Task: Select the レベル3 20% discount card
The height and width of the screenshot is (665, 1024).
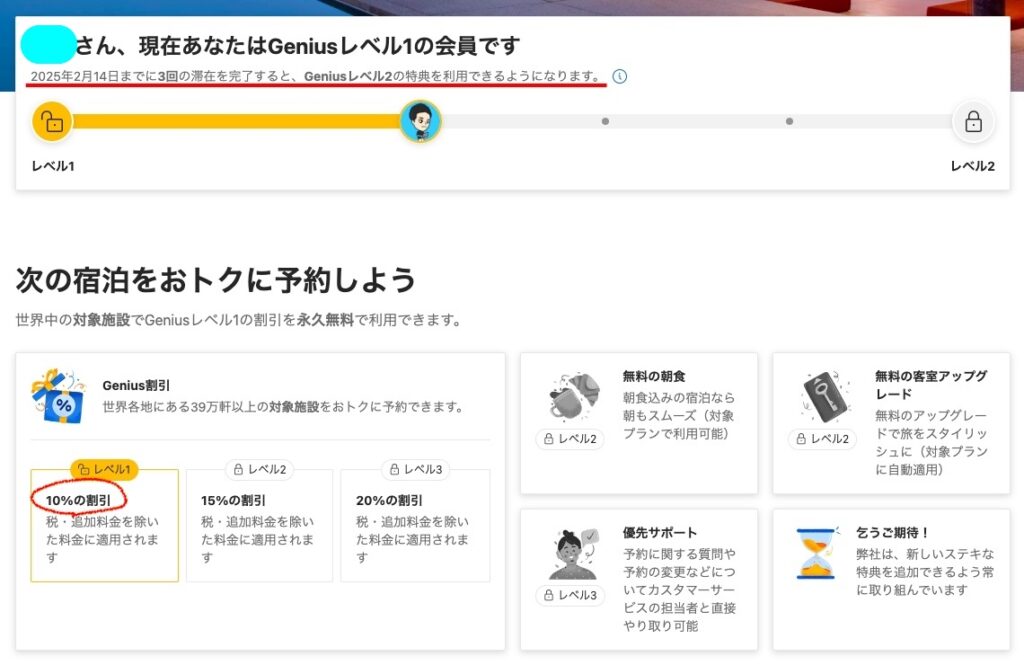Action: 414,525
